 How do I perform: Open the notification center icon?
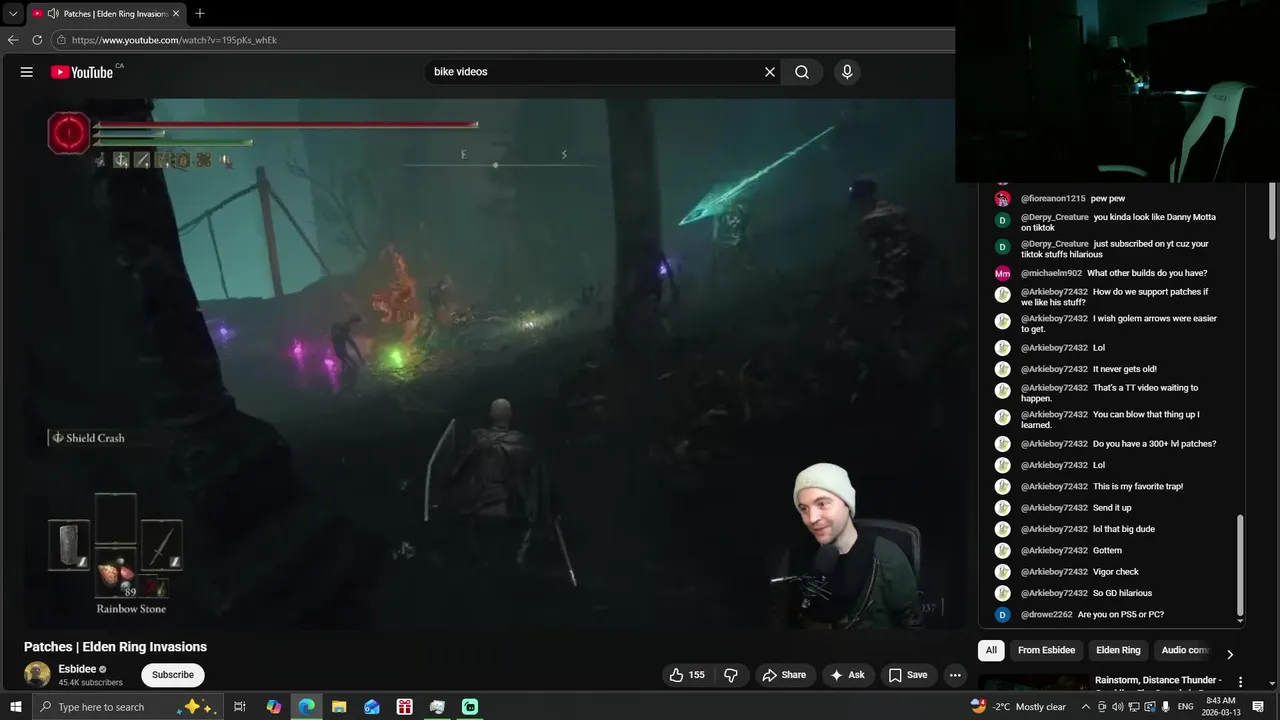tap(1256, 707)
